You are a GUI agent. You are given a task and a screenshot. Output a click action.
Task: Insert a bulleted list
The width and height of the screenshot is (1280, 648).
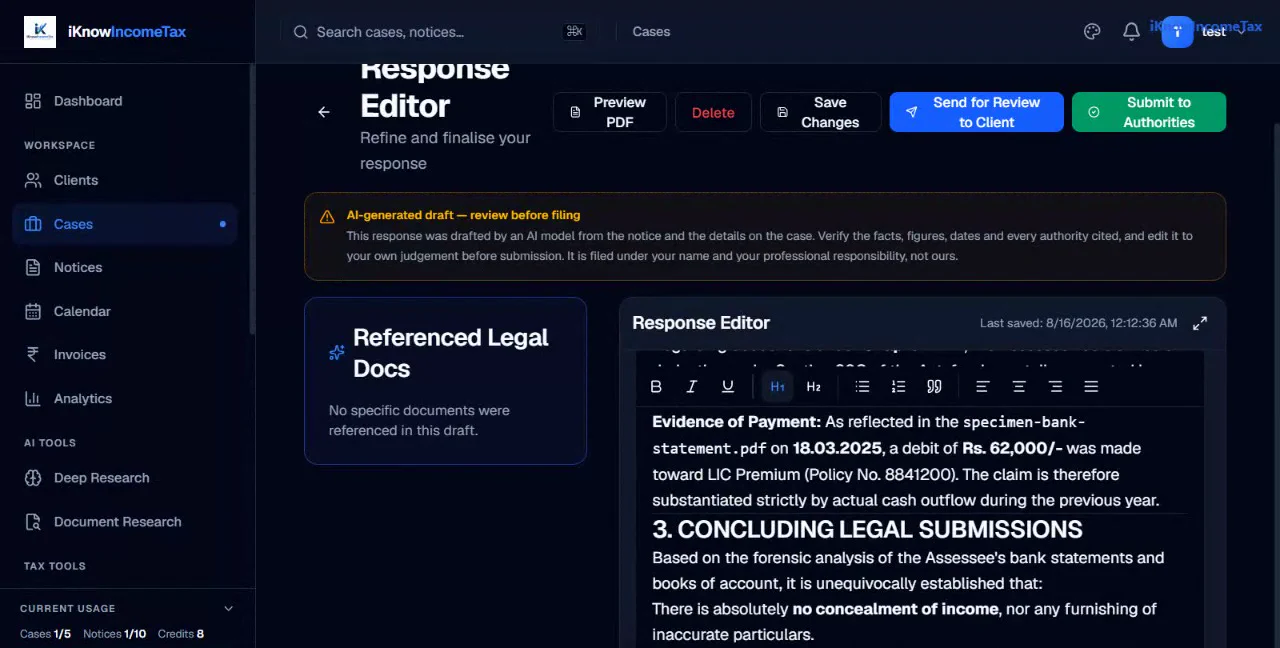[863, 386]
